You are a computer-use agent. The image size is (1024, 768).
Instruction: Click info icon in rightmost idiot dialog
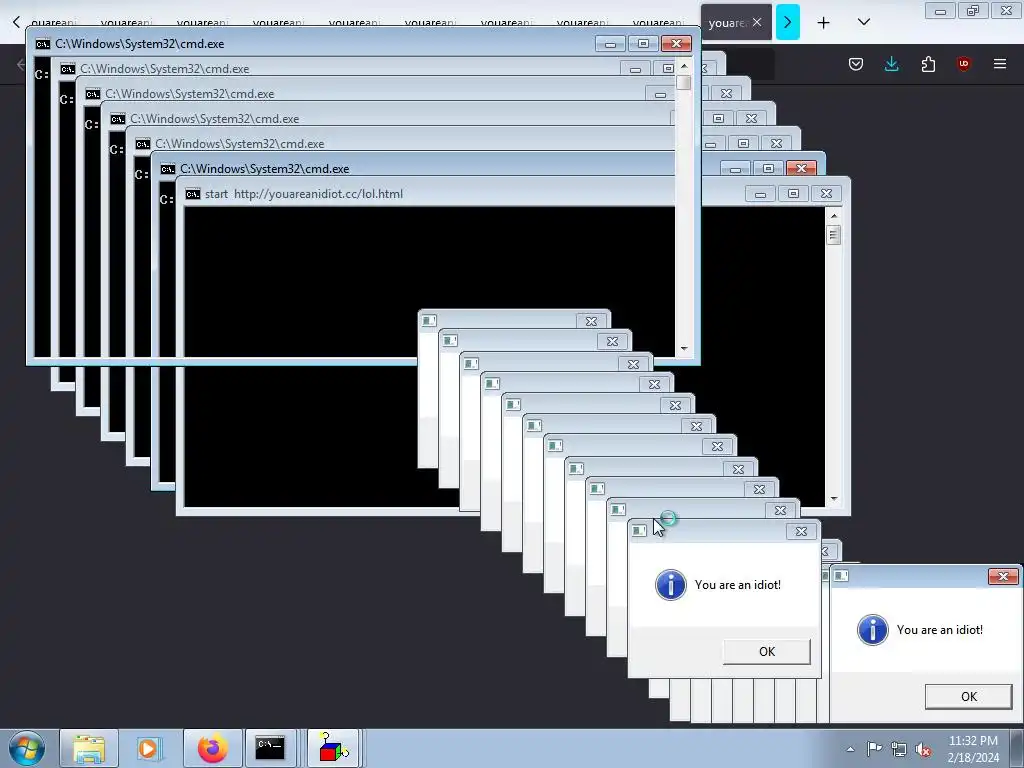click(872, 630)
